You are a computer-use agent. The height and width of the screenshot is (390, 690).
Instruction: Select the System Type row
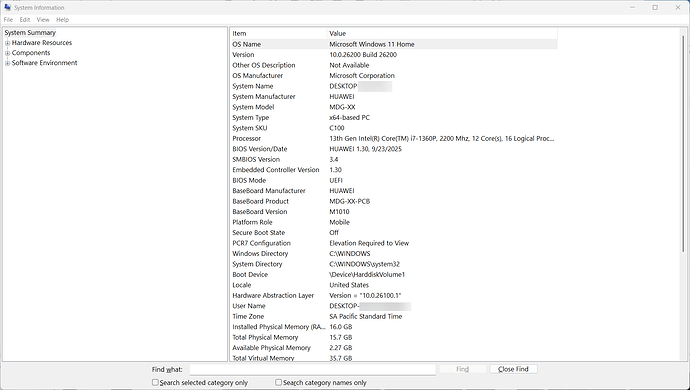tap(394, 118)
